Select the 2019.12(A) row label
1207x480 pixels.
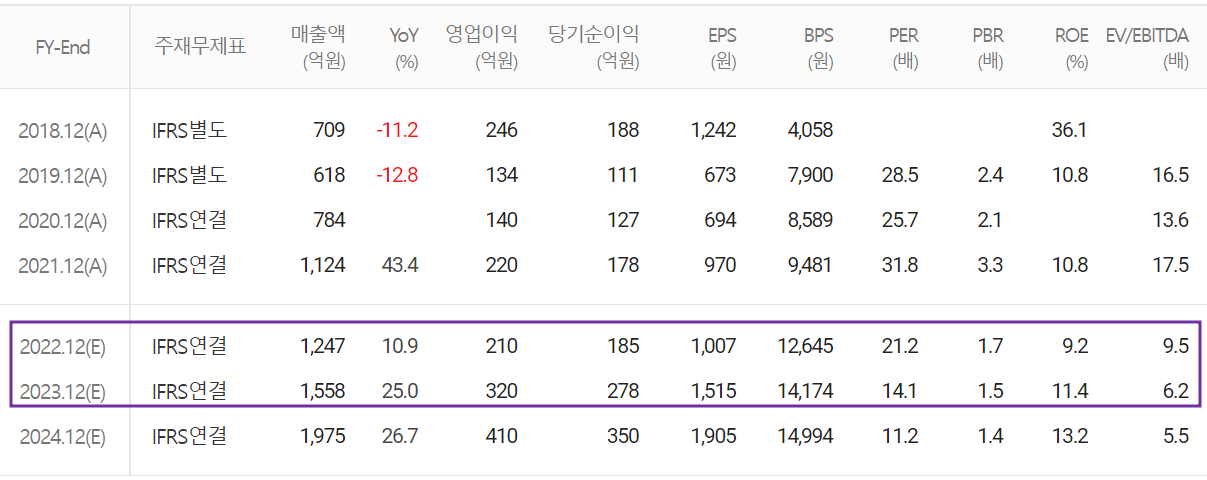point(62,175)
